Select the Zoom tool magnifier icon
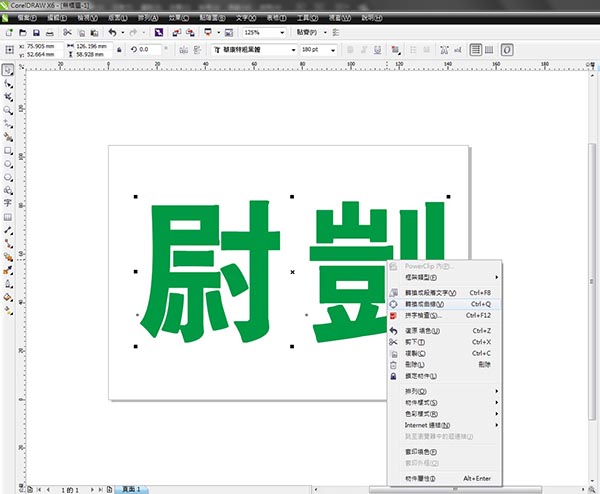The width and height of the screenshot is (600, 494). coord(8,110)
